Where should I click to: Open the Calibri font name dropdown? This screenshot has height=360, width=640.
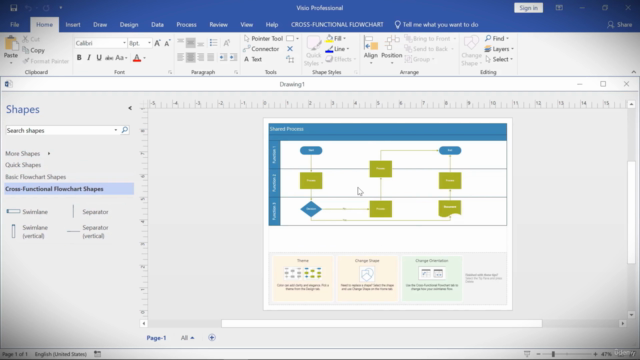point(124,43)
